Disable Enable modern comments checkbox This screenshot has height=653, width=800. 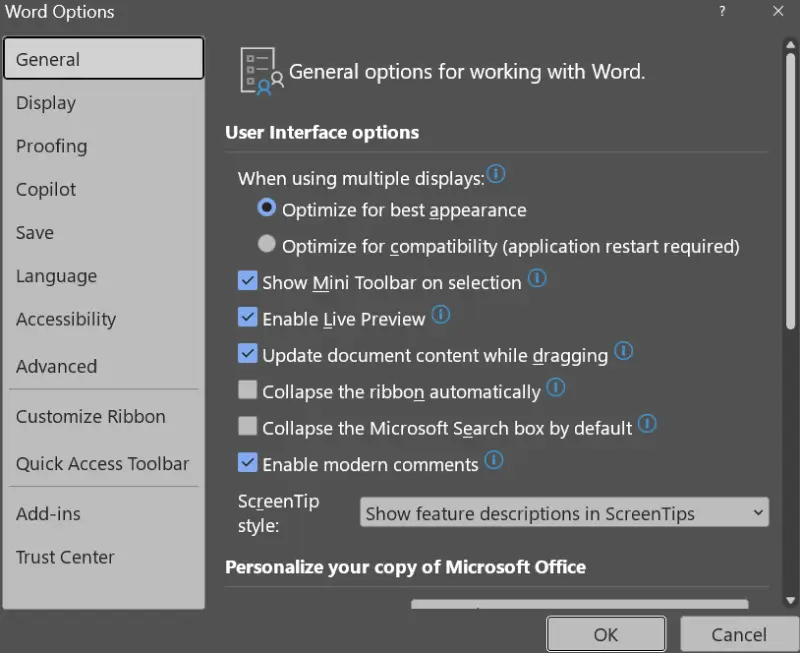tap(248, 463)
